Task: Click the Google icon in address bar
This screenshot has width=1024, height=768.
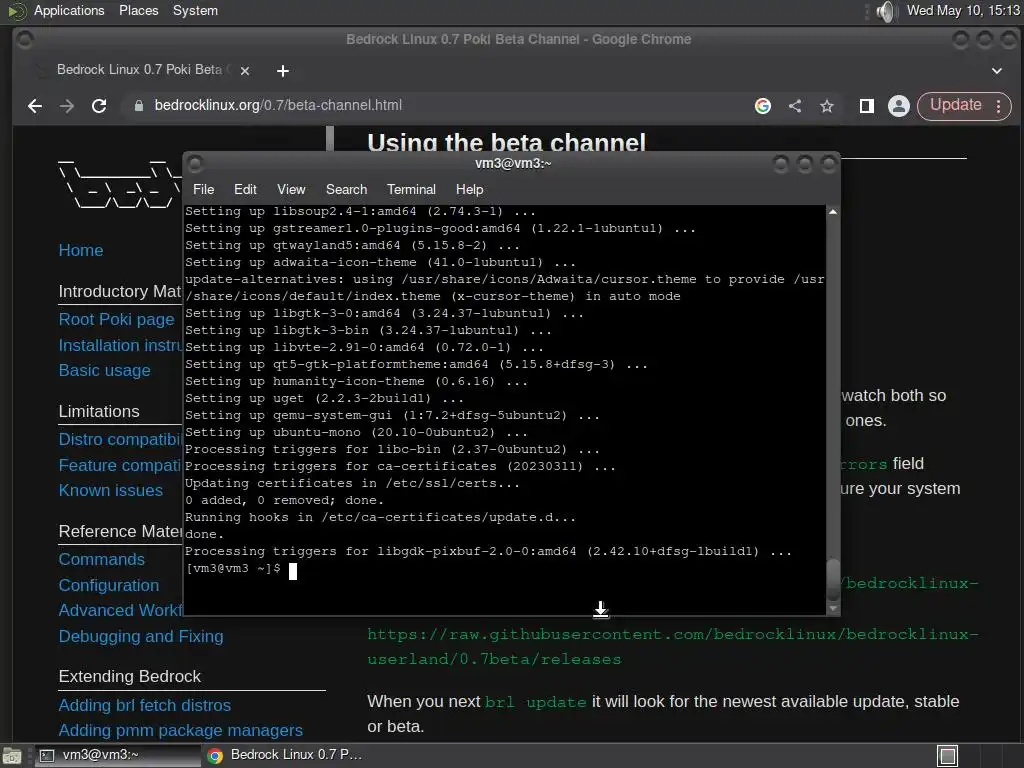Action: click(763, 106)
